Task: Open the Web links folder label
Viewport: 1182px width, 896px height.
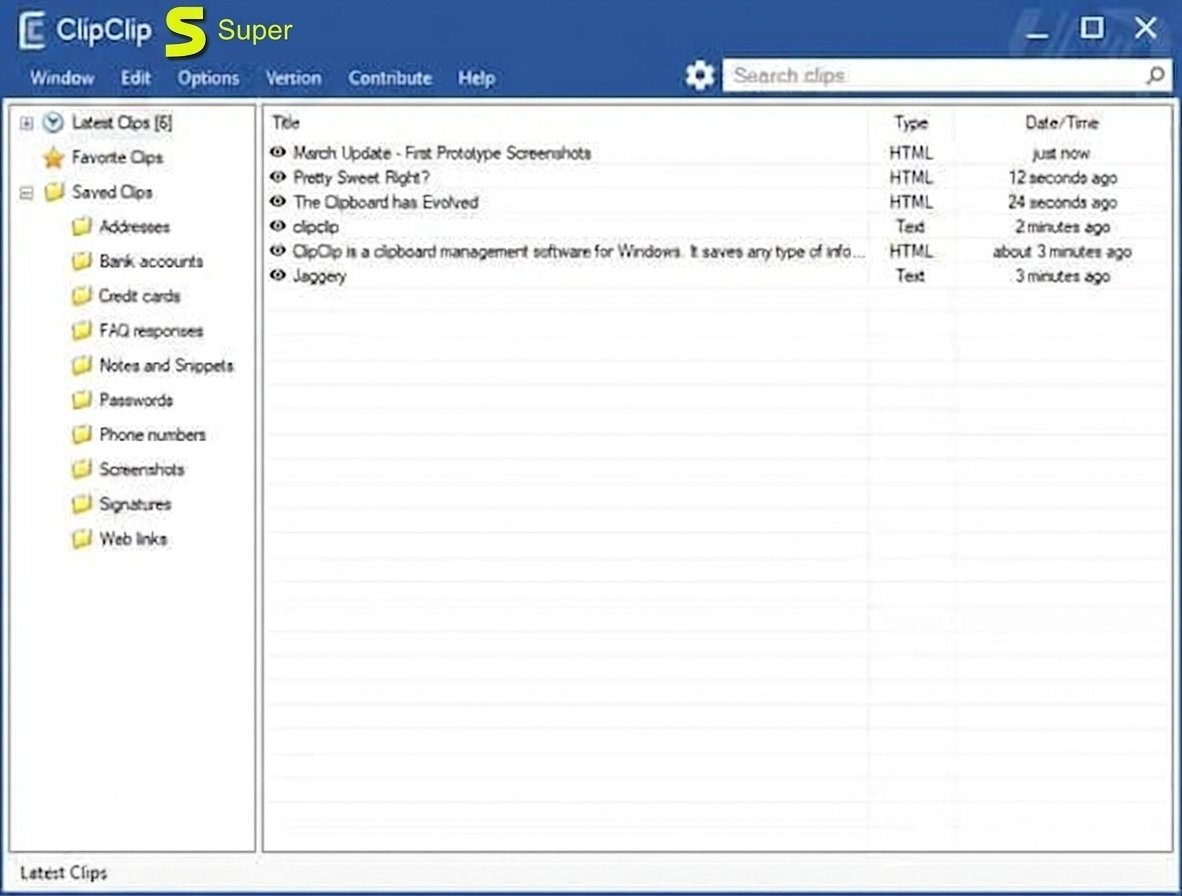Action: point(133,539)
